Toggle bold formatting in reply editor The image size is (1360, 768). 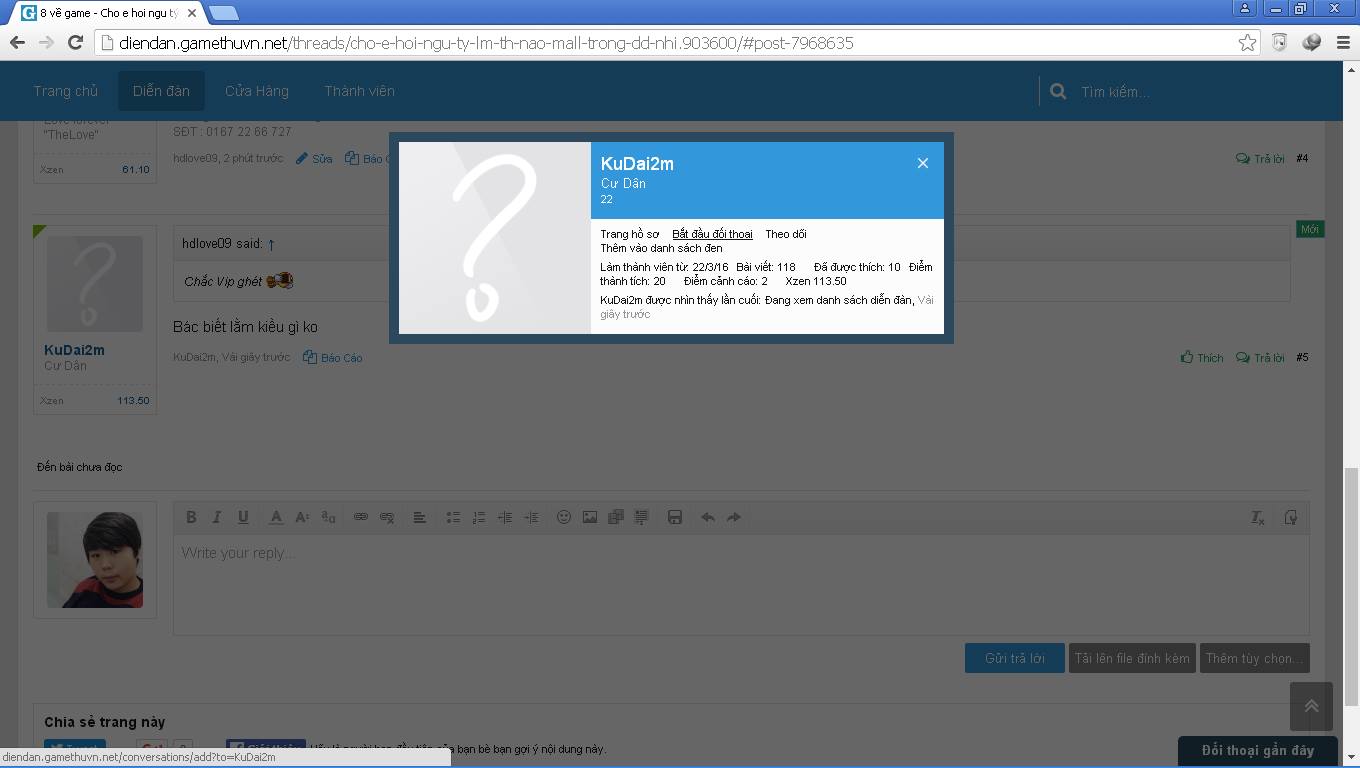click(191, 517)
